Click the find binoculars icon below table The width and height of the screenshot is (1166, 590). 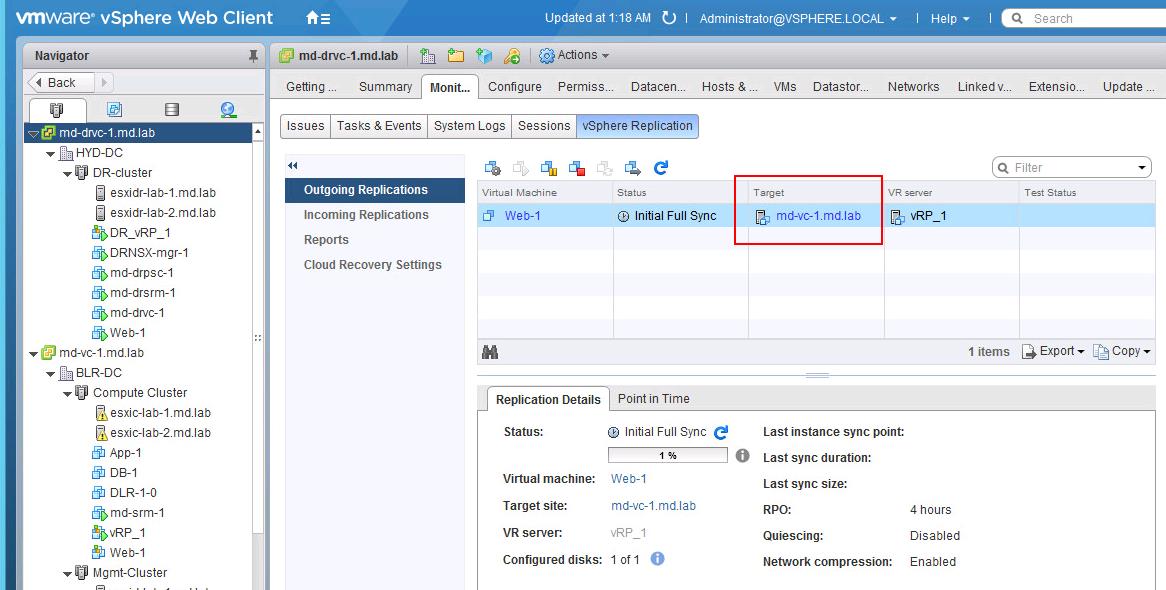click(x=490, y=352)
